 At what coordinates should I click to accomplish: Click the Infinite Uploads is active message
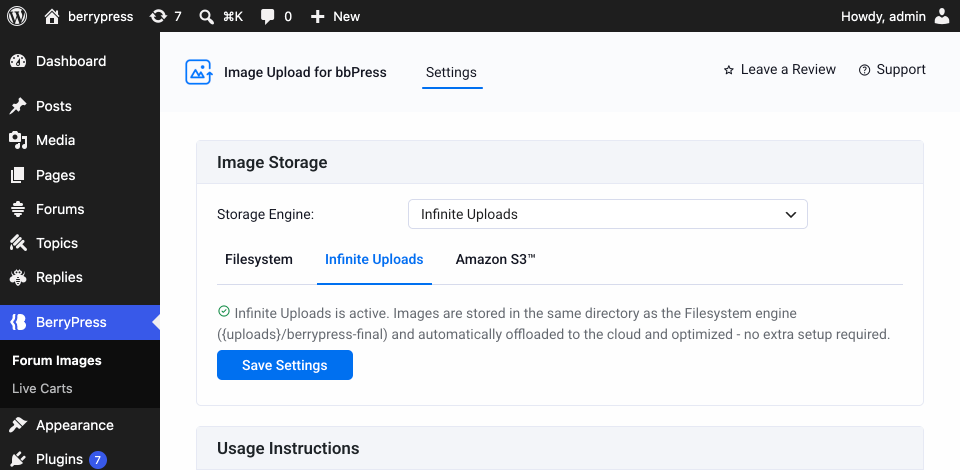pyautogui.click(x=553, y=324)
